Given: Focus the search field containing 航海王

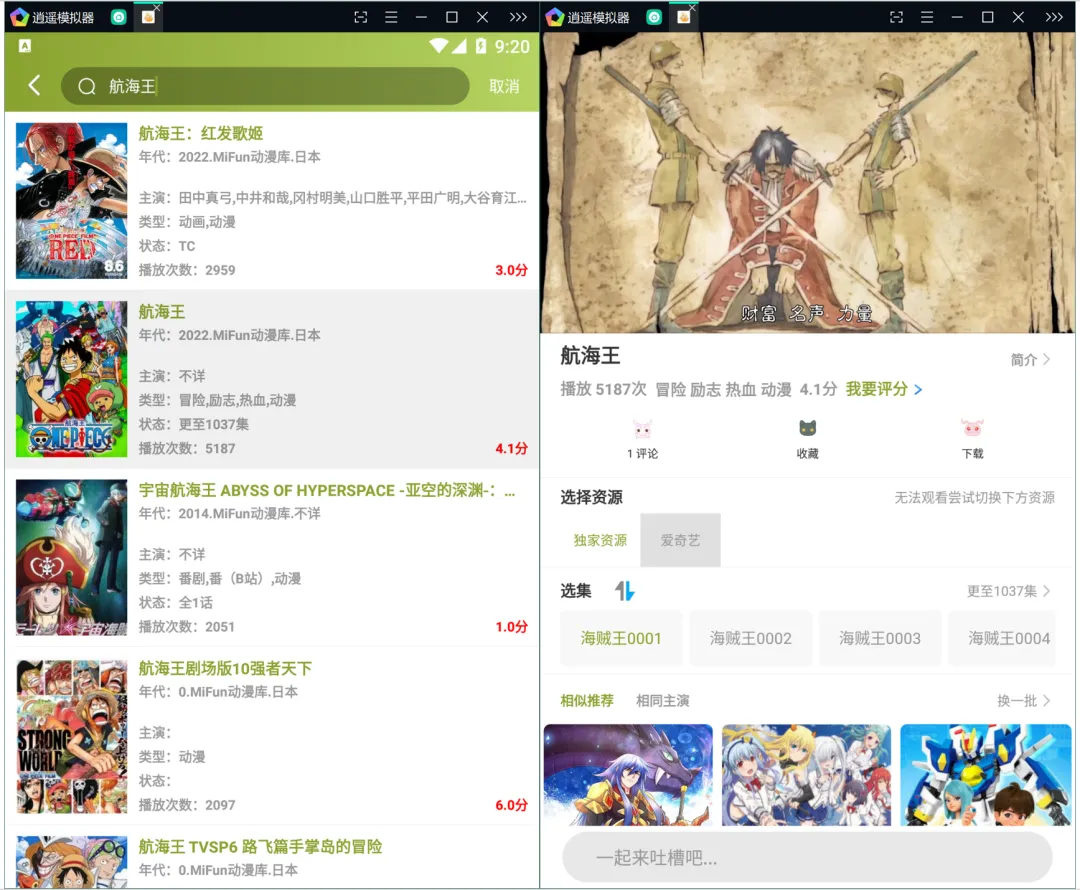Looking at the screenshot, I should point(265,86).
